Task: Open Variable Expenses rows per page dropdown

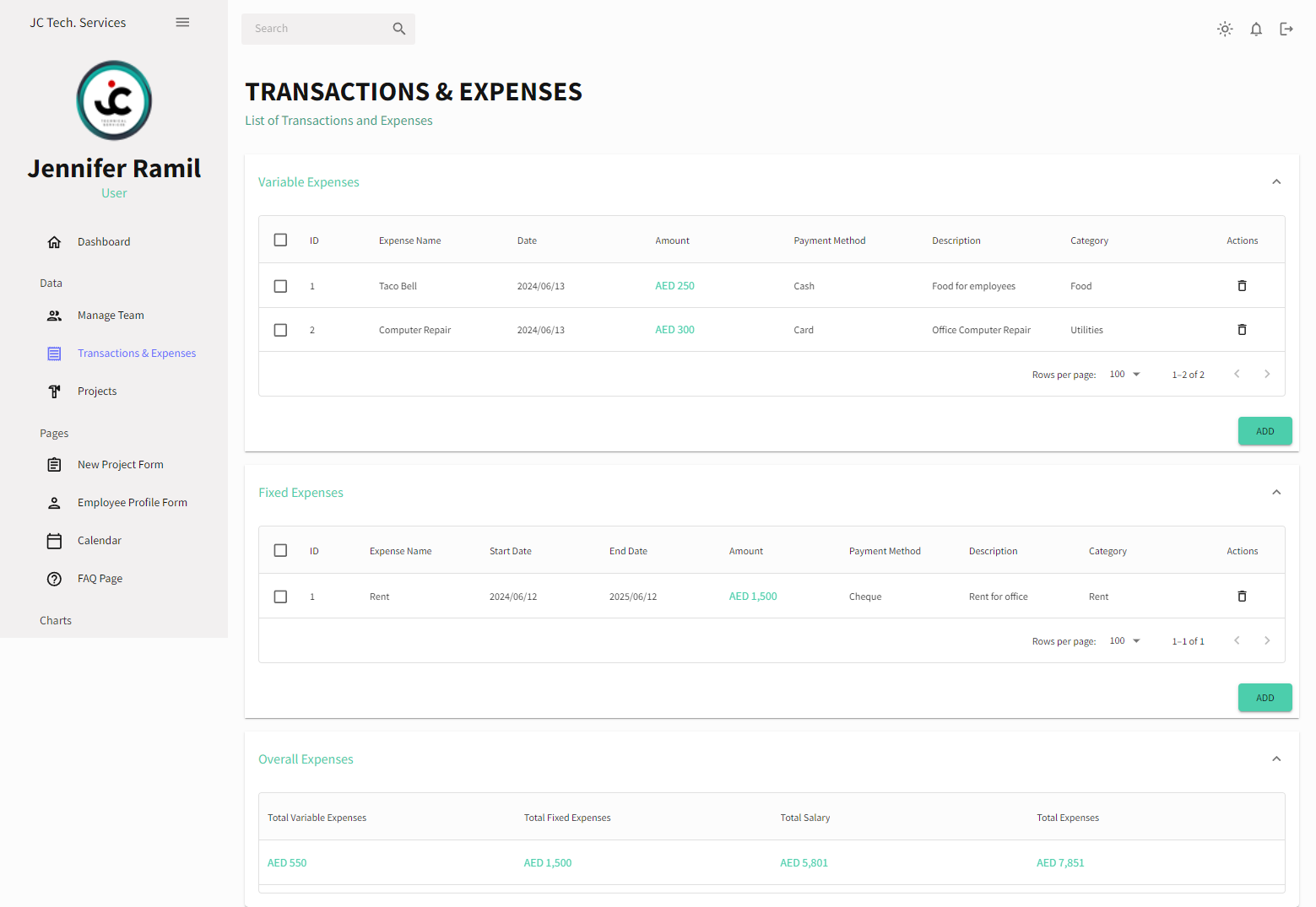Action: pyautogui.click(x=1125, y=375)
